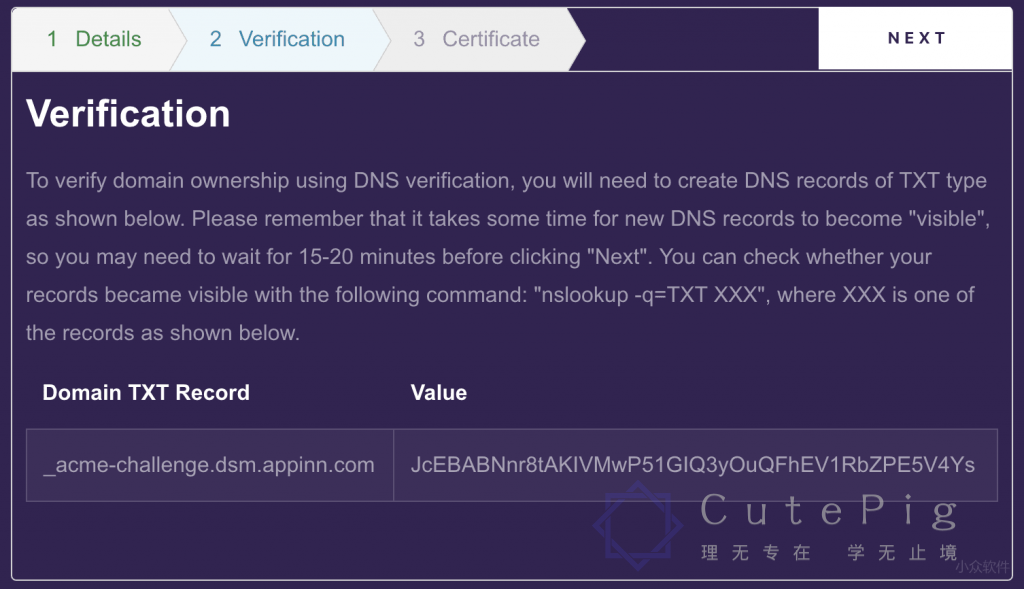Click the number 3 step indicator
Screen dimensions: 1024x589
pyautogui.click(x=419, y=39)
